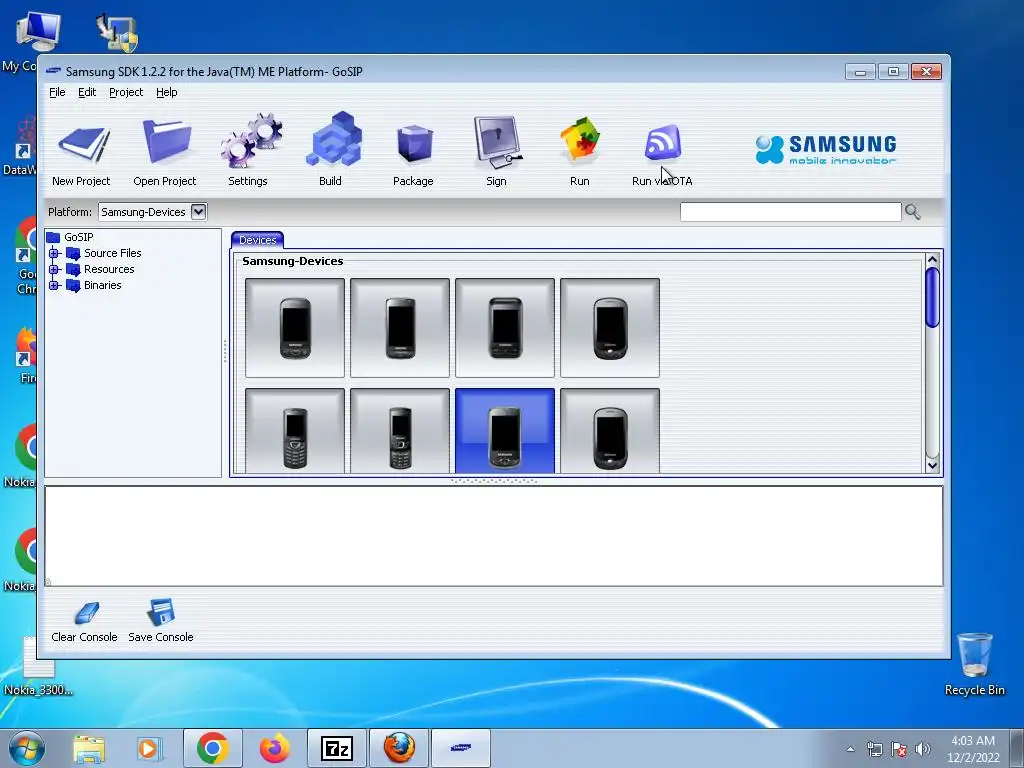Click the Run puzzle icon
The height and width of the screenshot is (768, 1024).
(580, 138)
